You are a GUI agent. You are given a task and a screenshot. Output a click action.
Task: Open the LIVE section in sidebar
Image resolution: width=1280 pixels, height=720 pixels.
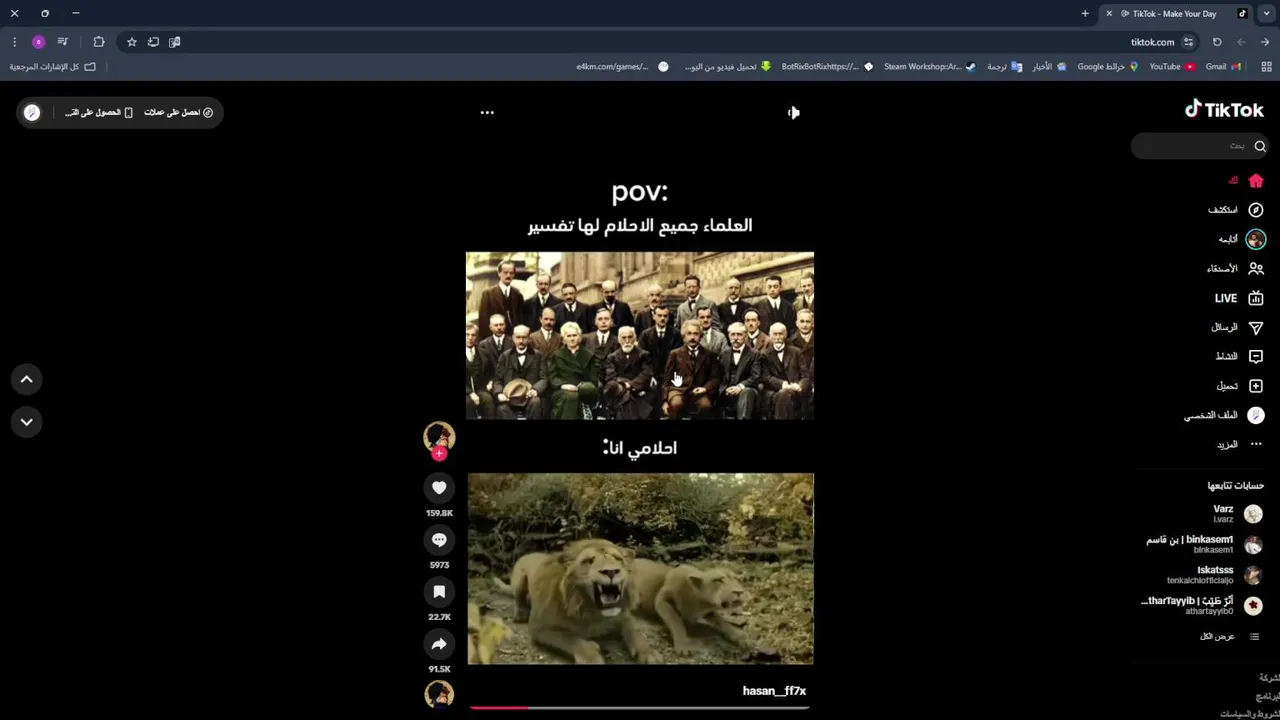click(1240, 298)
